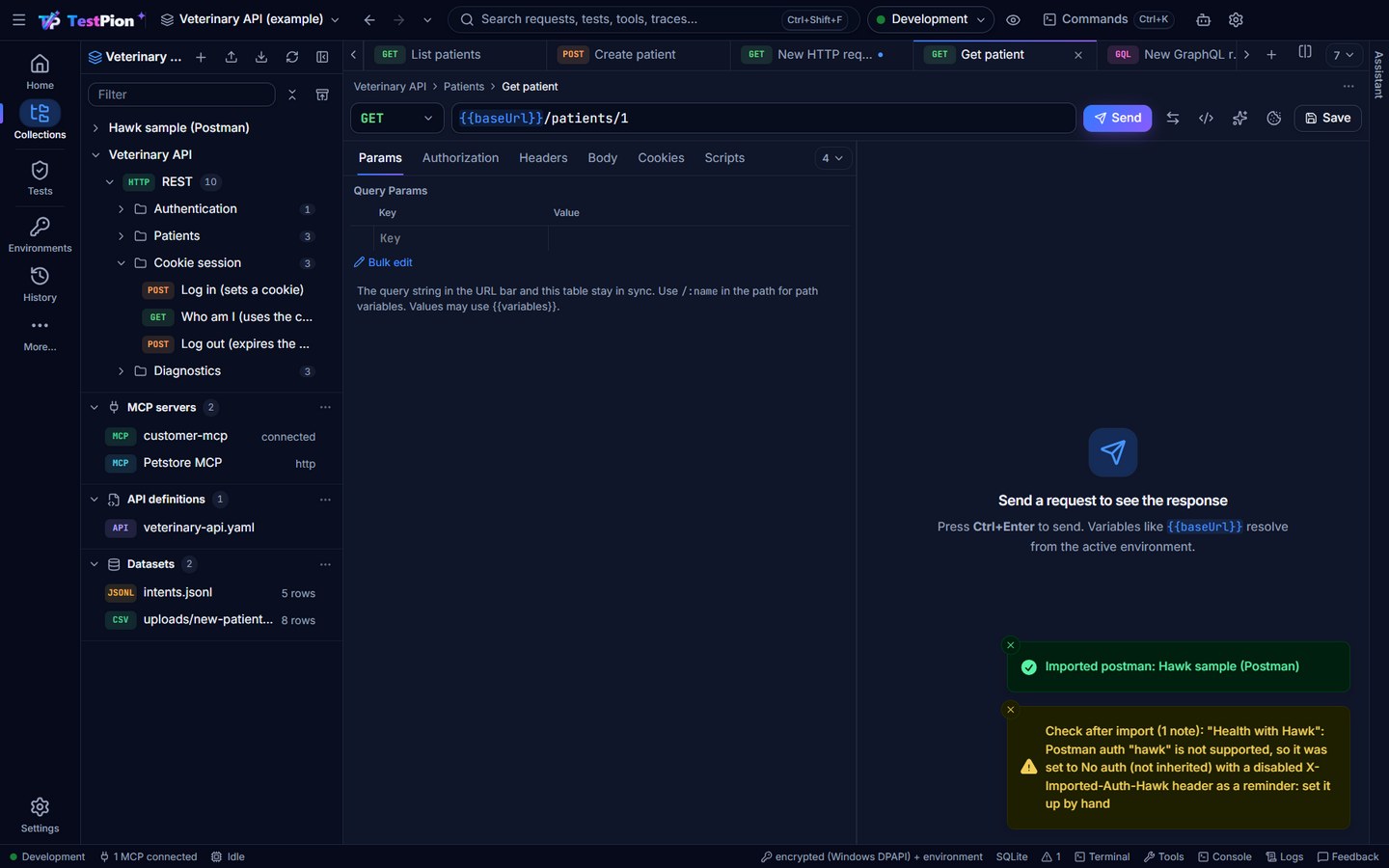Navigate back with left arrow
This screenshot has width=1389, height=868.
coord(369,19)
